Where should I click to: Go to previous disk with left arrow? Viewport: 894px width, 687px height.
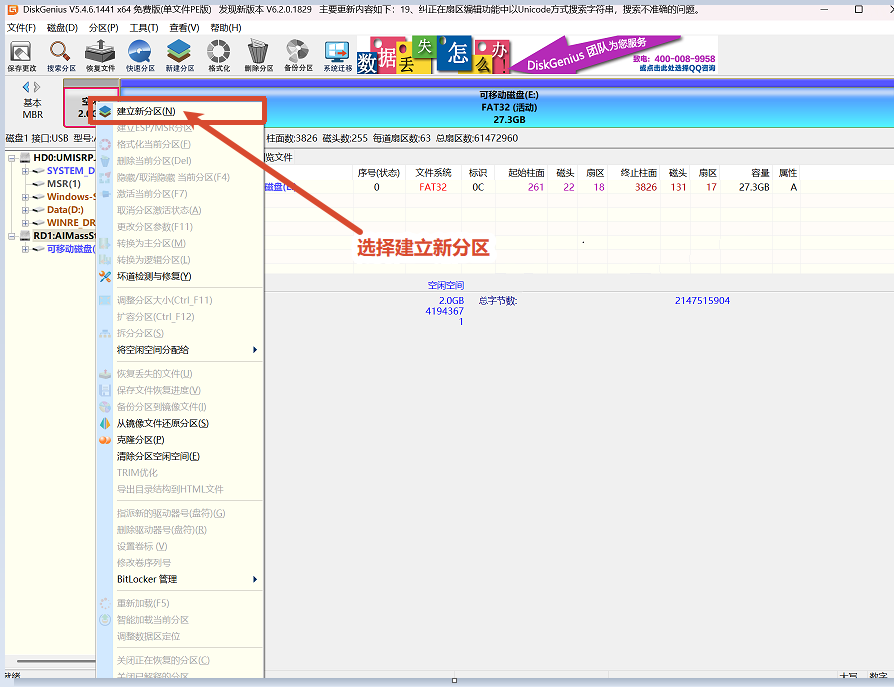[x=26, y=87]
